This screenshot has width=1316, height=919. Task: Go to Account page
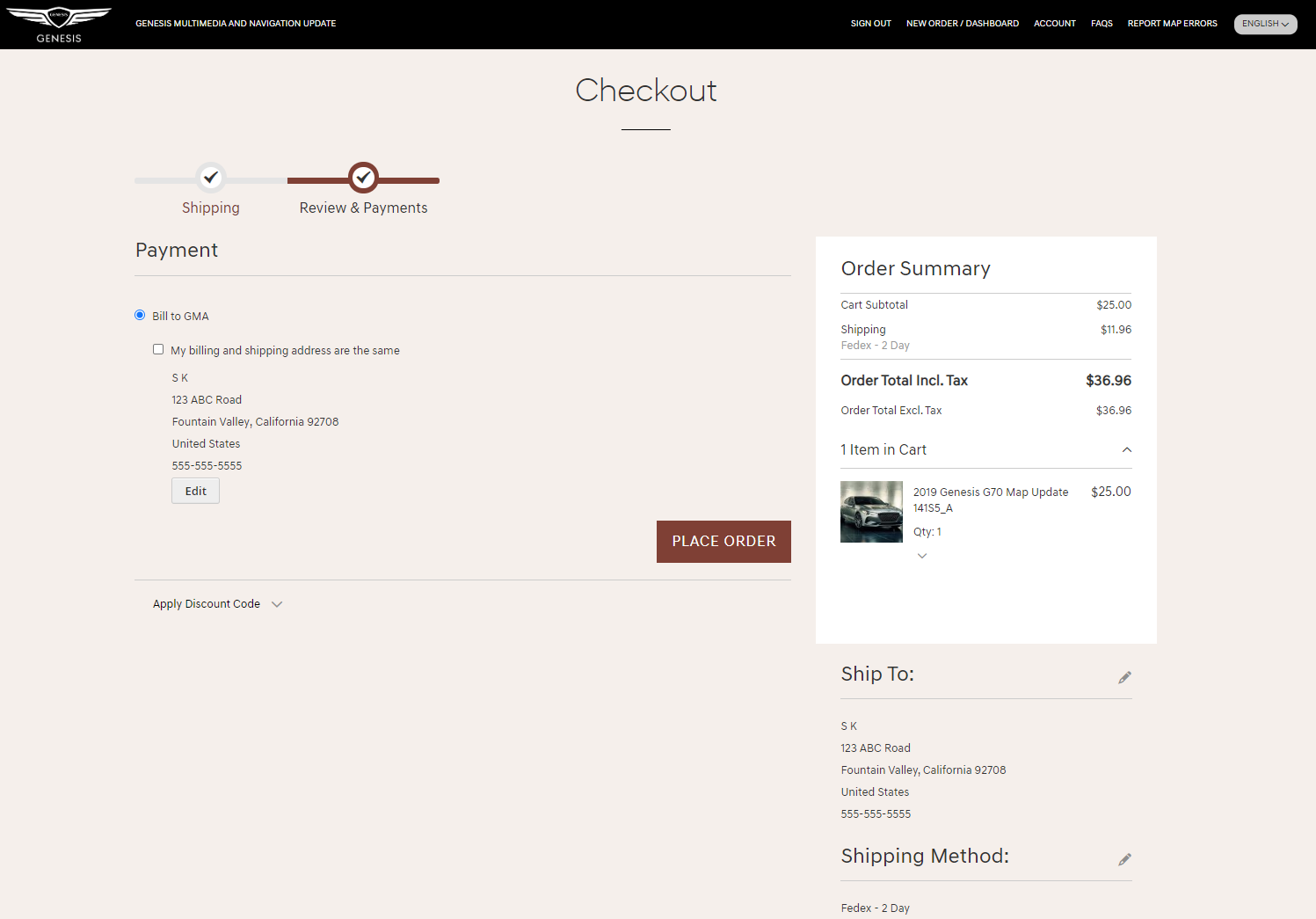[1055, 24]
